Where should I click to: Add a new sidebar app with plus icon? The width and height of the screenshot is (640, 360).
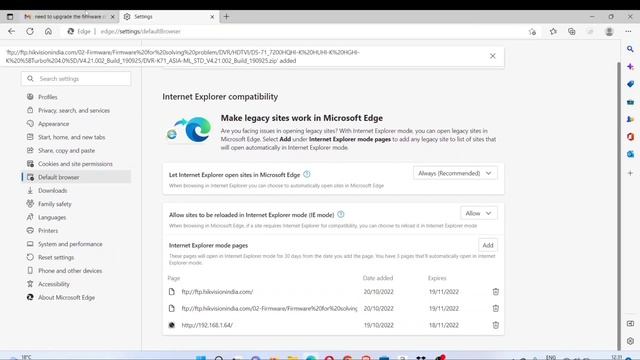tap(630, 173)
